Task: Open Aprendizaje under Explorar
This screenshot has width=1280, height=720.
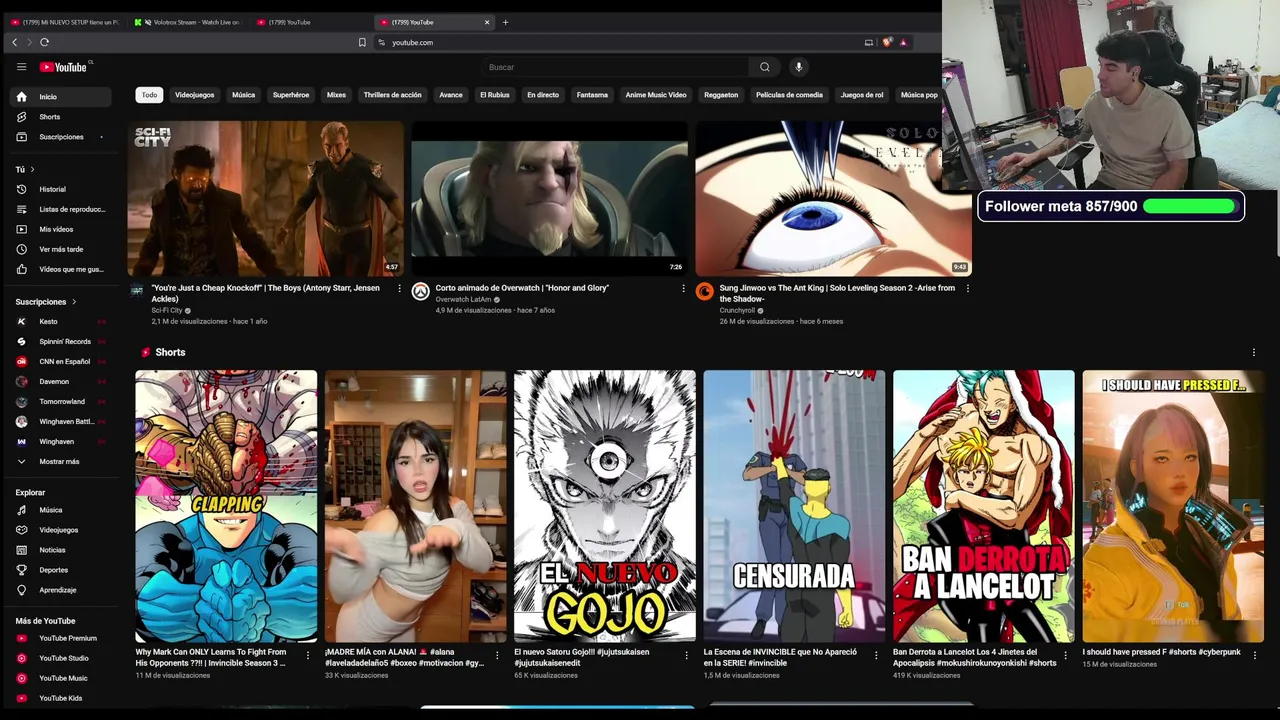Action: 61,590
